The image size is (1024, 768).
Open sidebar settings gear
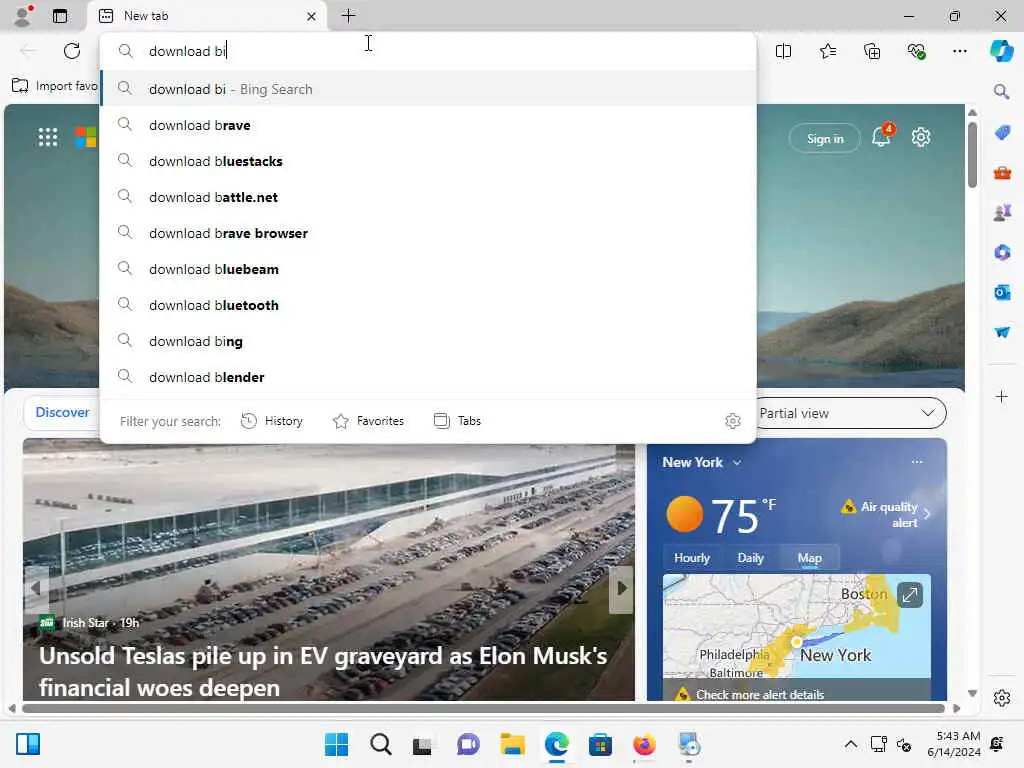click(x=1002, y=698)
